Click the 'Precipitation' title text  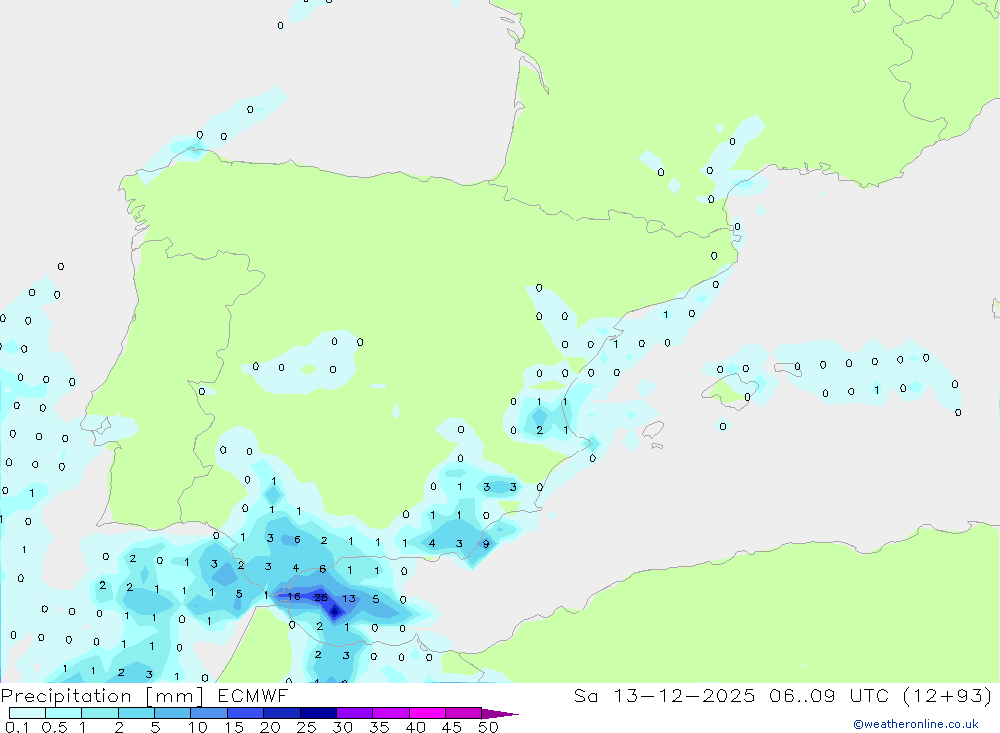coord(66,696)
